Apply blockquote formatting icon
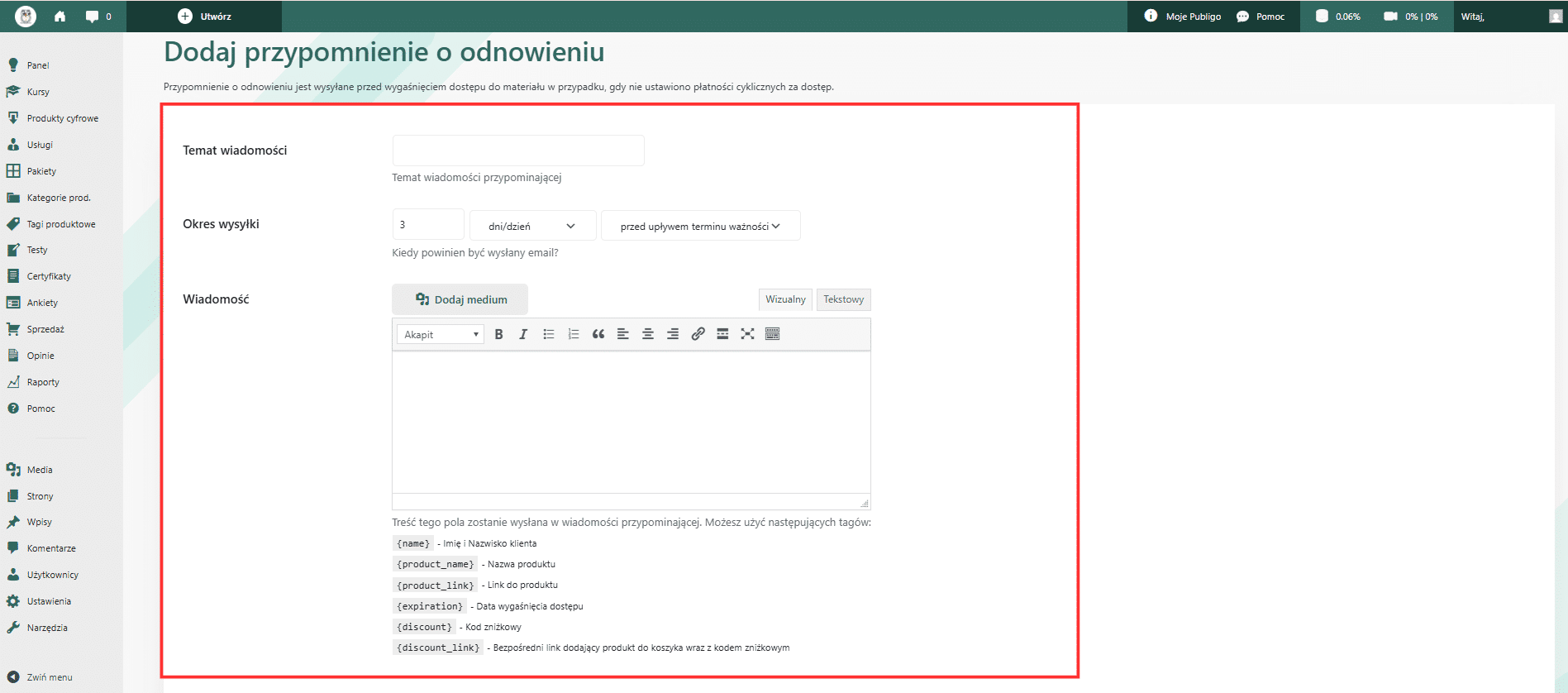 pos(598,334)
